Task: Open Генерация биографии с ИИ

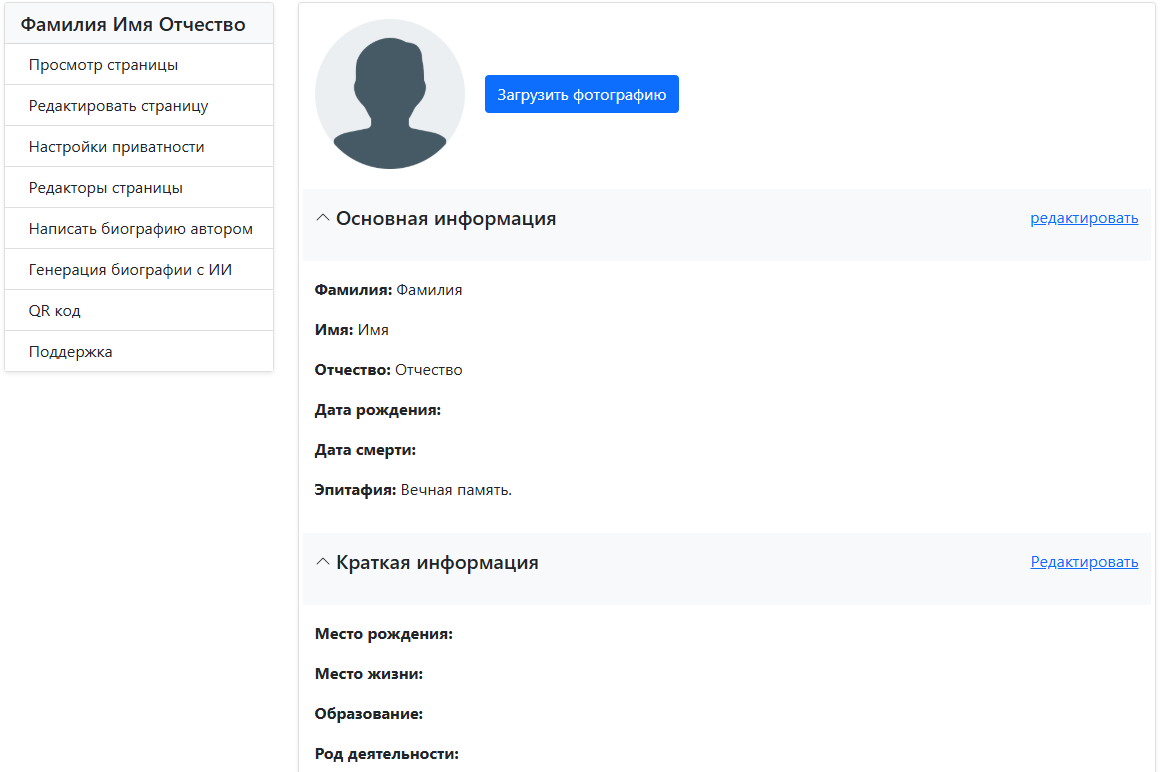Action: point(139,269)
